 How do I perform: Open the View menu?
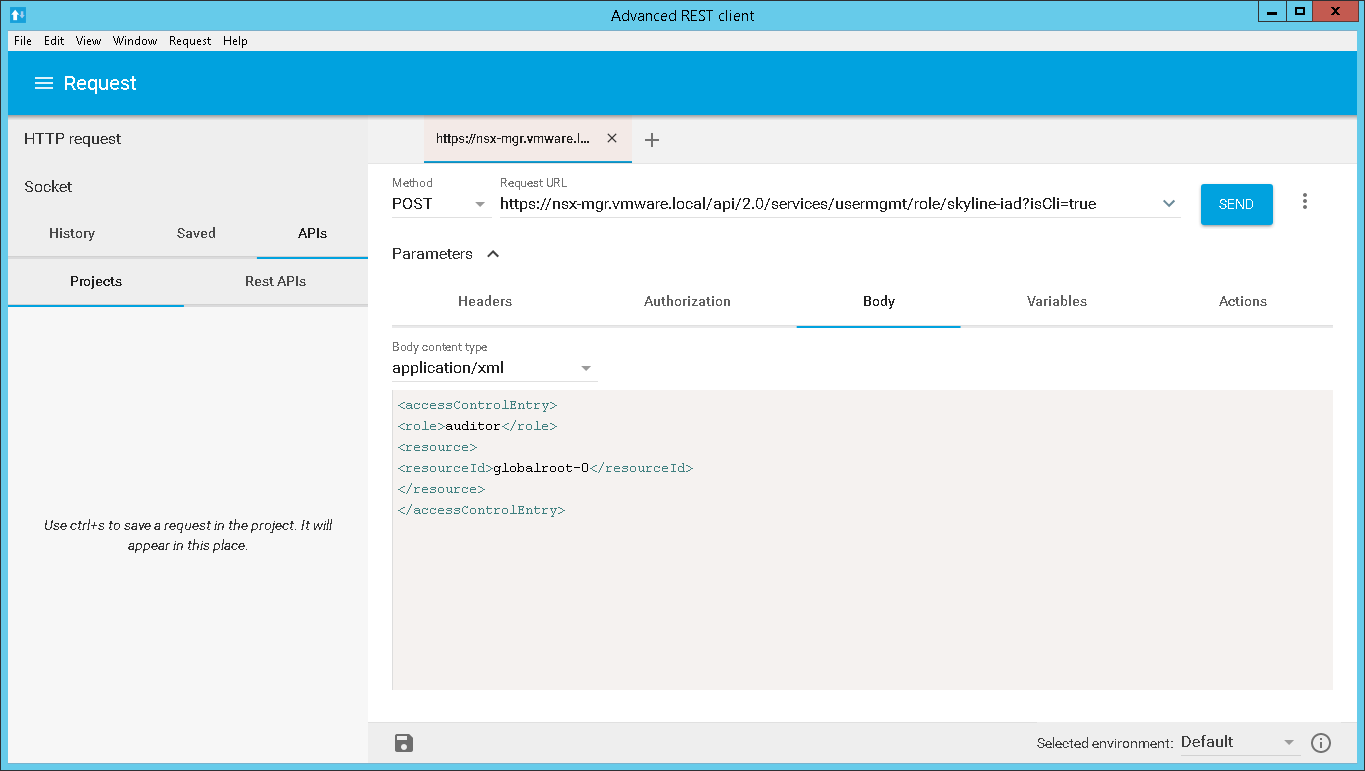(88, 41)
